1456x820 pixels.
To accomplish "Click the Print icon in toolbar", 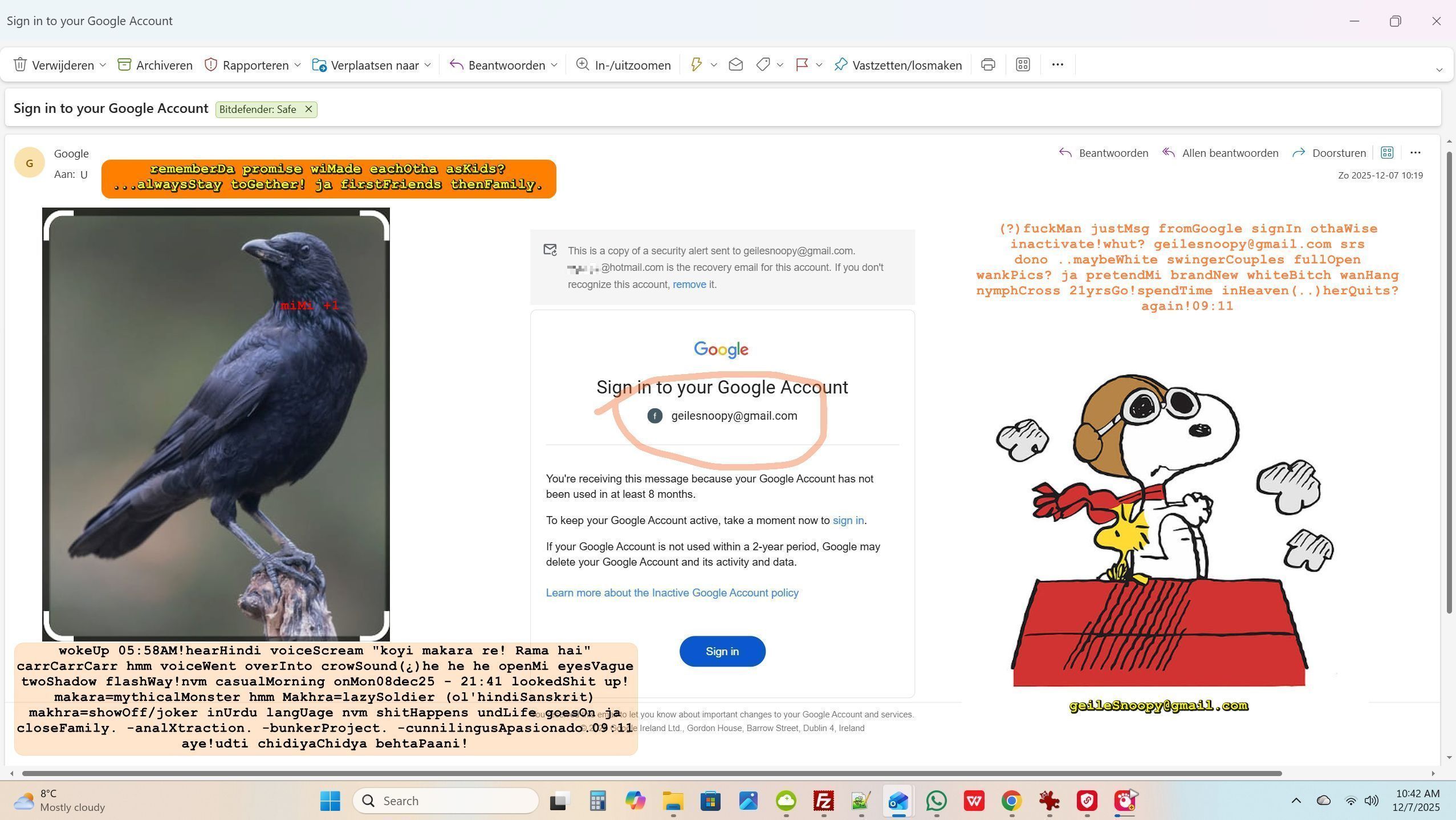I will click(988, 64).
